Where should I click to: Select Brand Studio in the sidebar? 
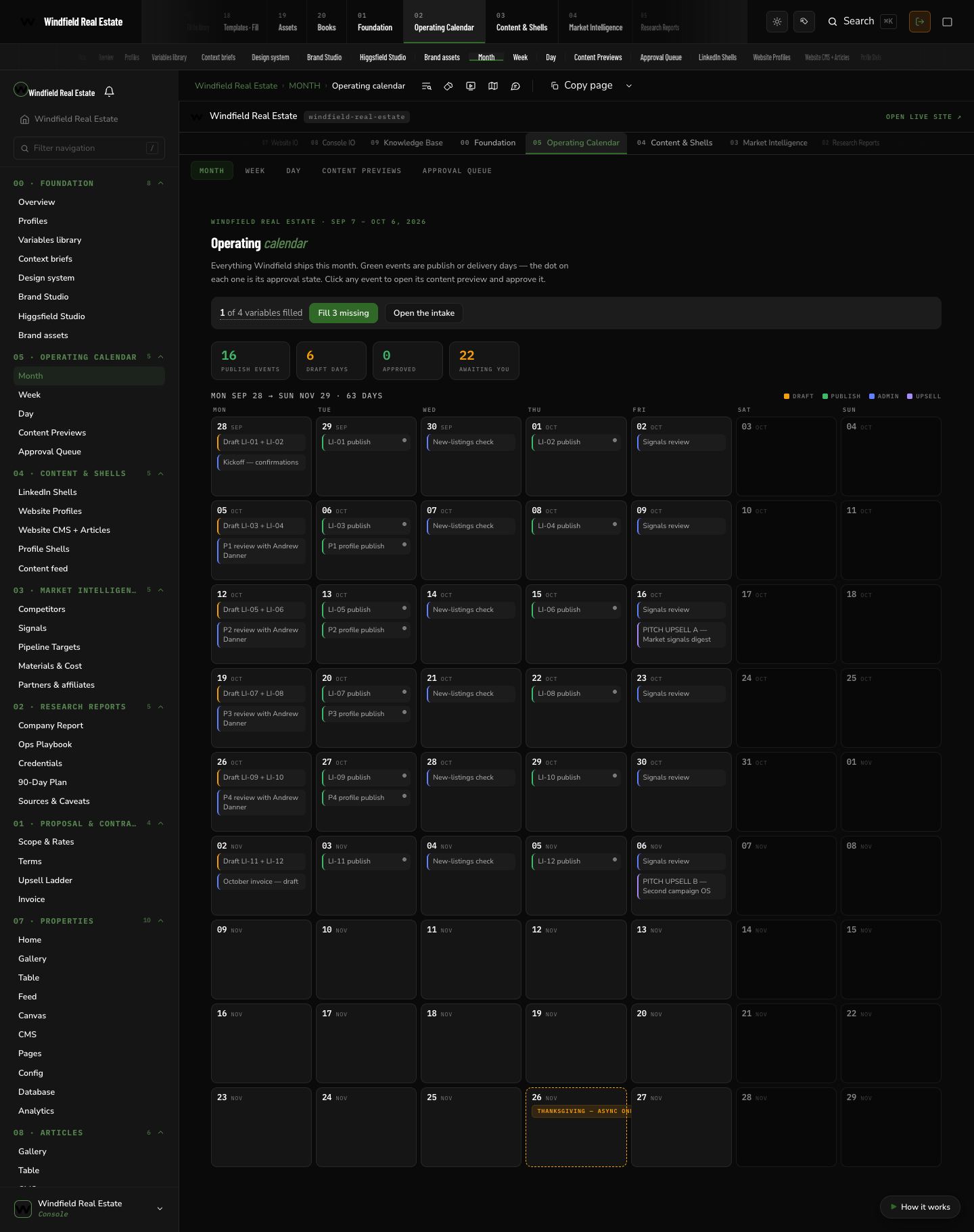pyautogui.click(x=43, y=297)
